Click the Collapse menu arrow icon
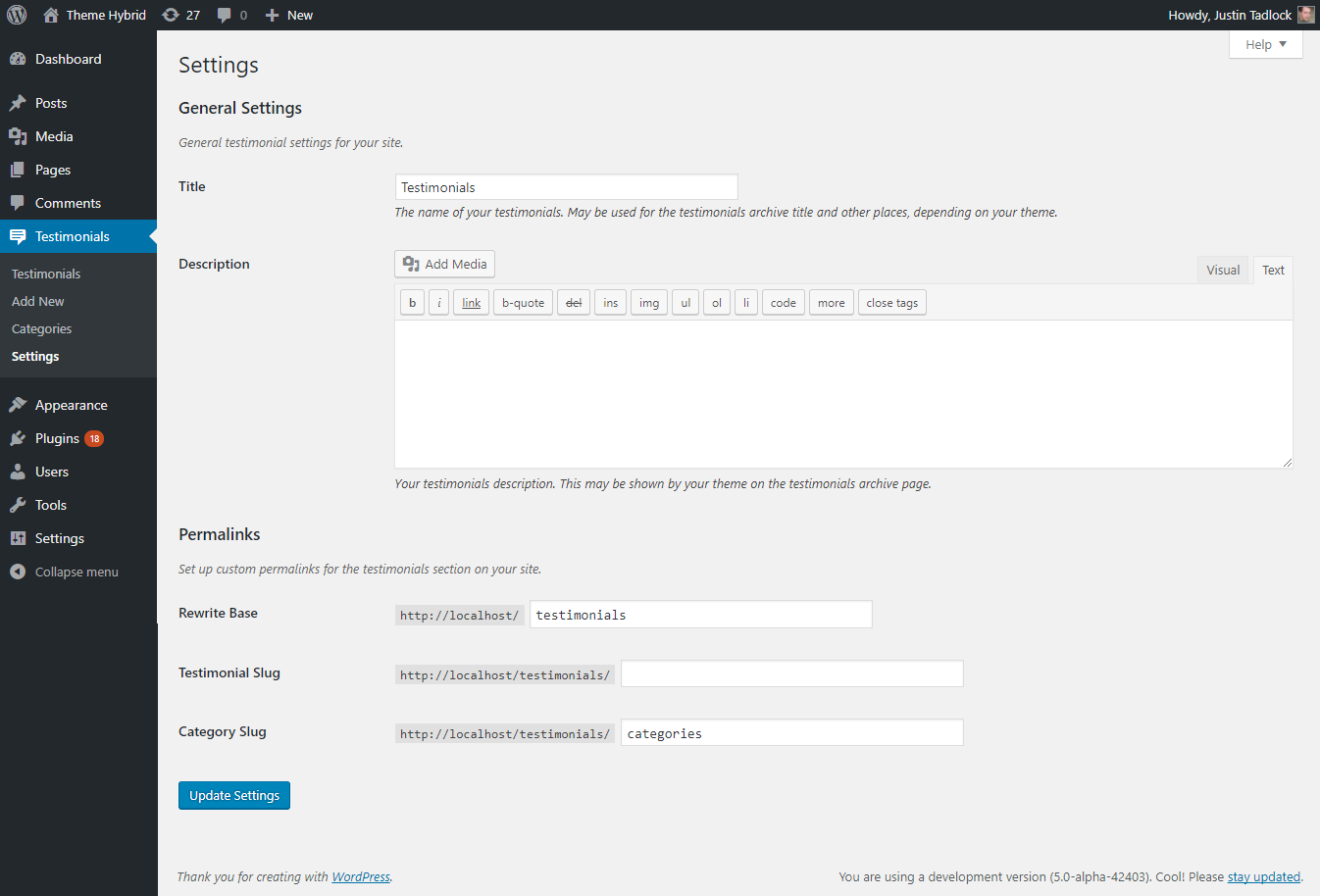Viewport: 1320px width, 896px height. coord(18,572)
